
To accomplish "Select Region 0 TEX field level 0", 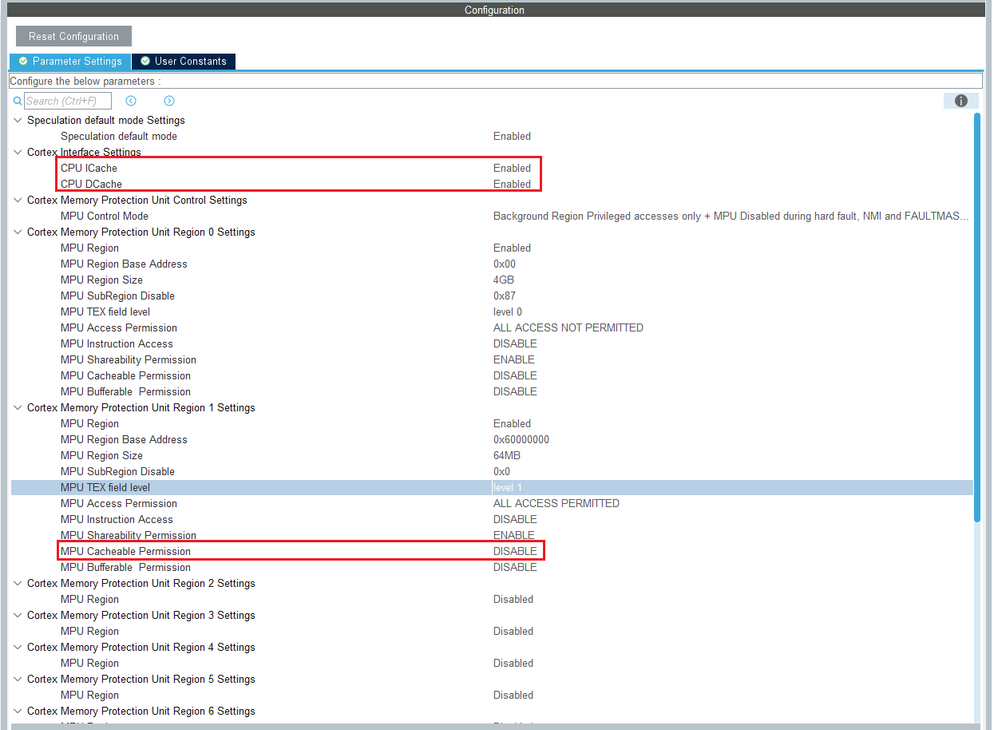I will 507,312.
